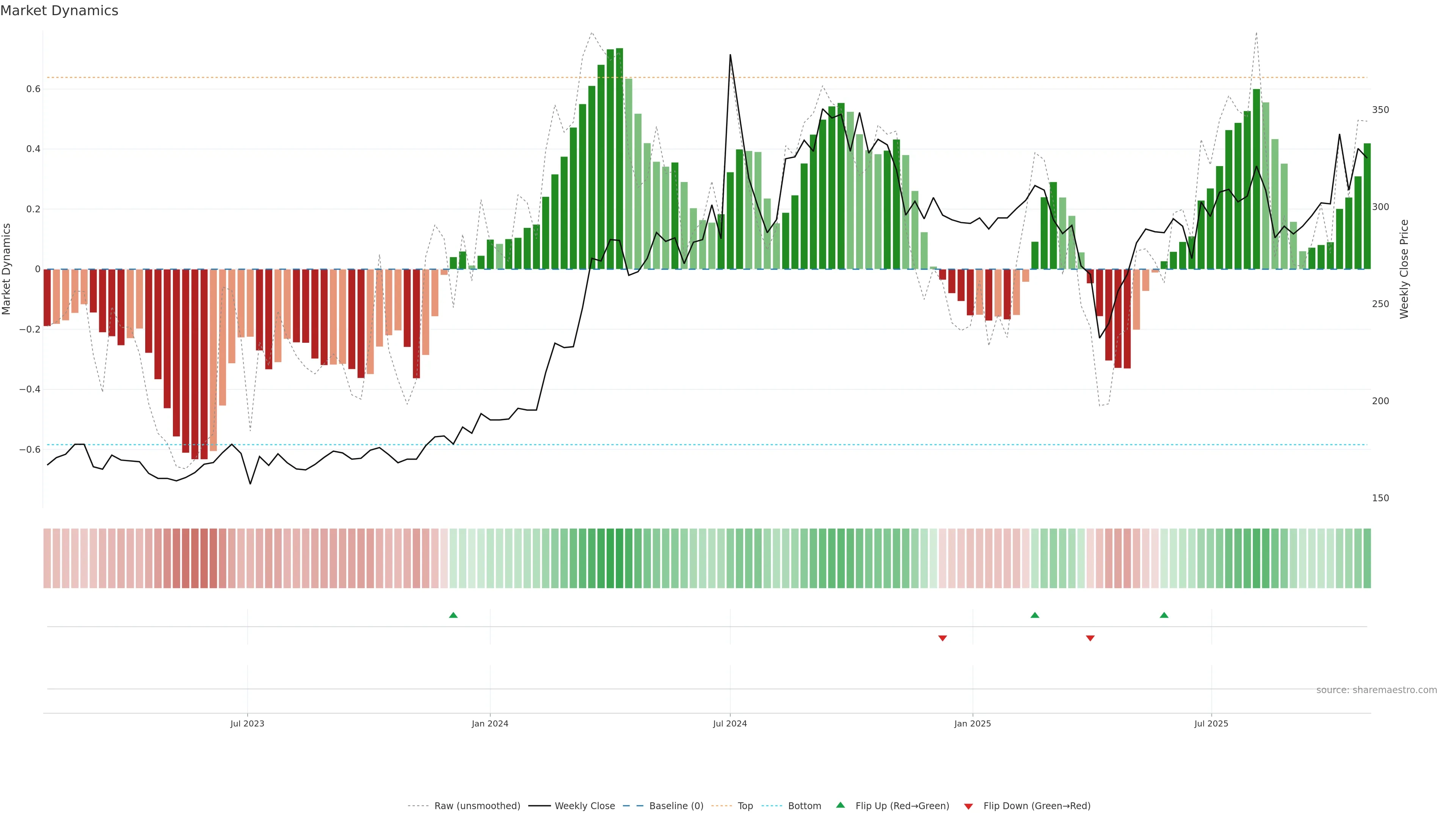Click the Jan 2025 axis label
Image resolution: width=1456 pixels, height=819 pixels.
(x=972, y=723)
